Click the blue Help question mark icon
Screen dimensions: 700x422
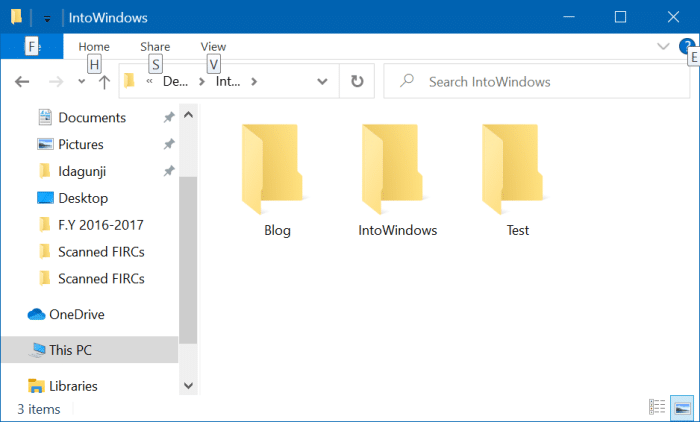(687, 46)
